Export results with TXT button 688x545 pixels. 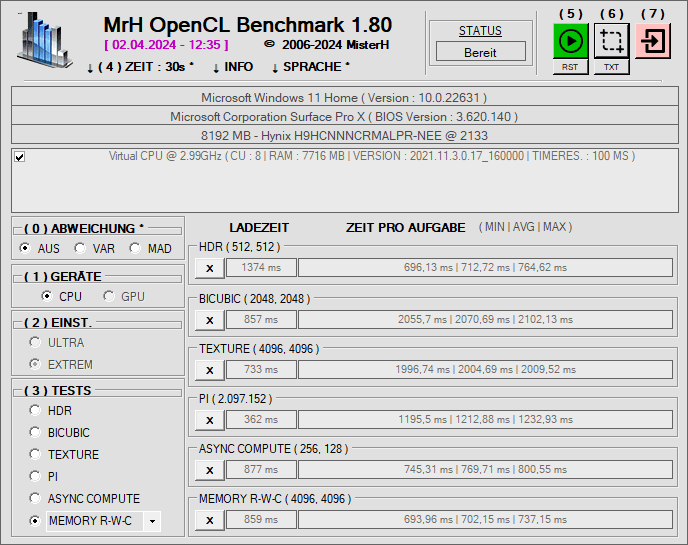point(612,67)
